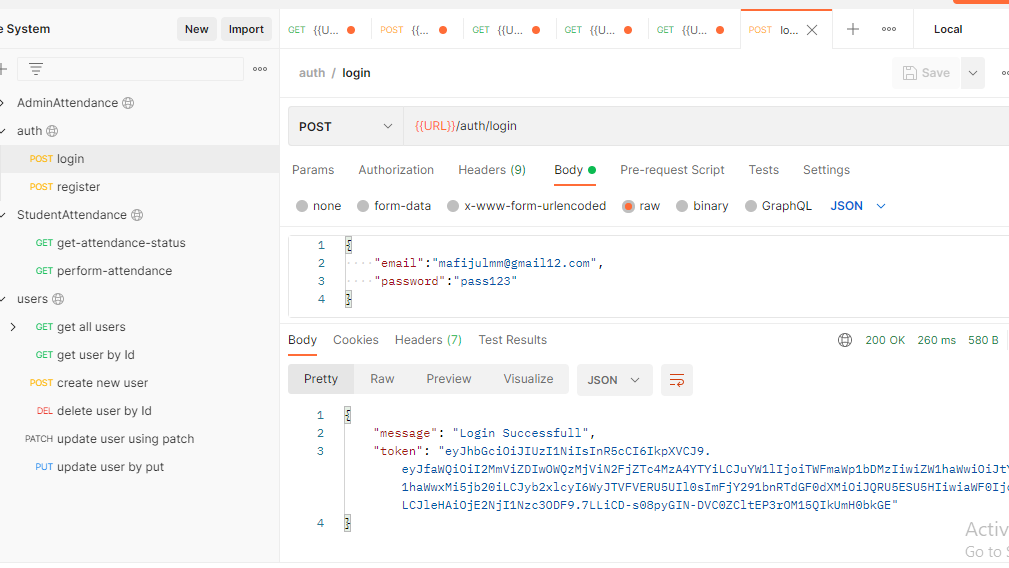Viewport: 1009px width, 568px height.
Task: Click the globe icon beside AdminAttendance folder
Action: click(x=128, y=103)
